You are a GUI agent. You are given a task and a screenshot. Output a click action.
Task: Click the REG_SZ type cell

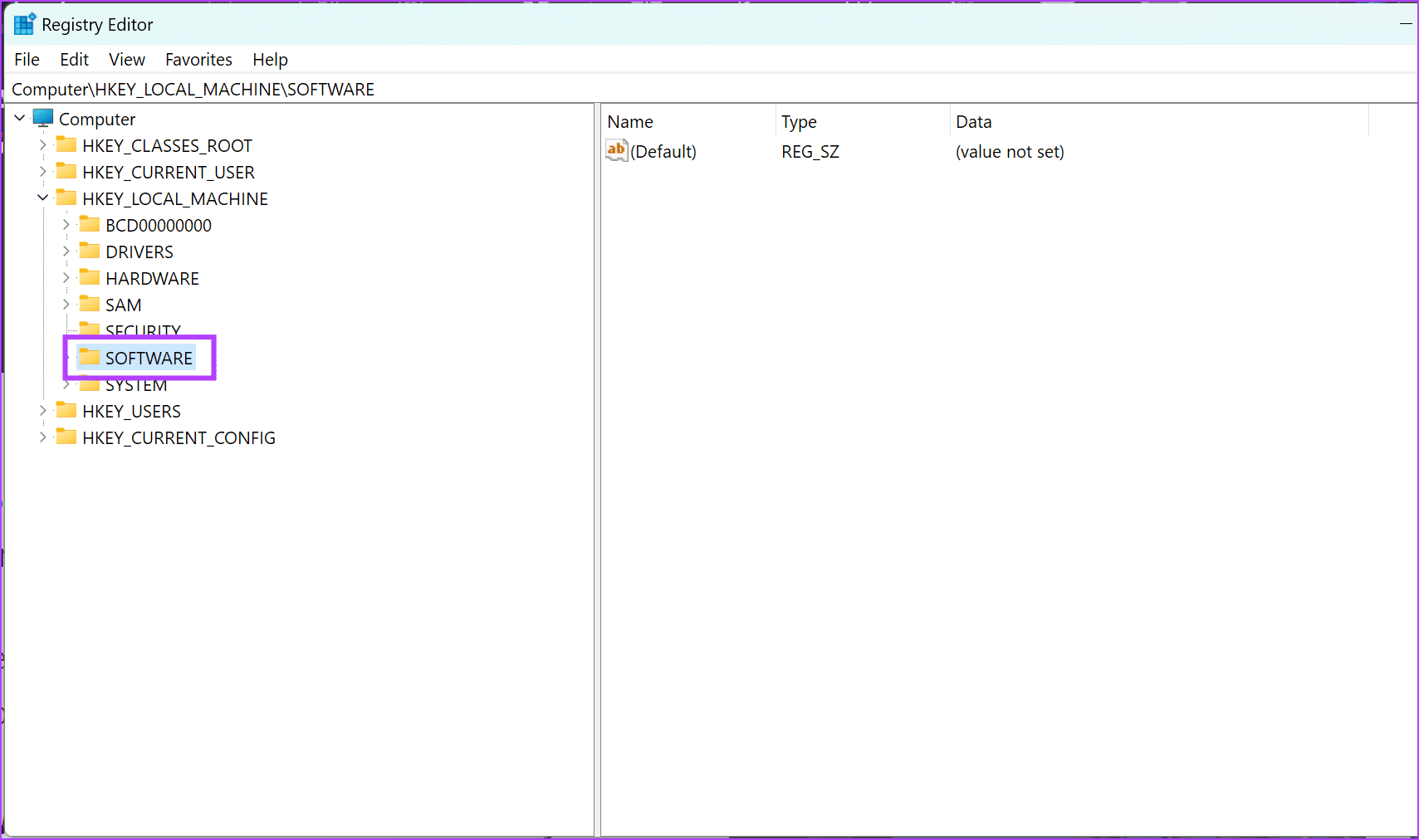810,152
